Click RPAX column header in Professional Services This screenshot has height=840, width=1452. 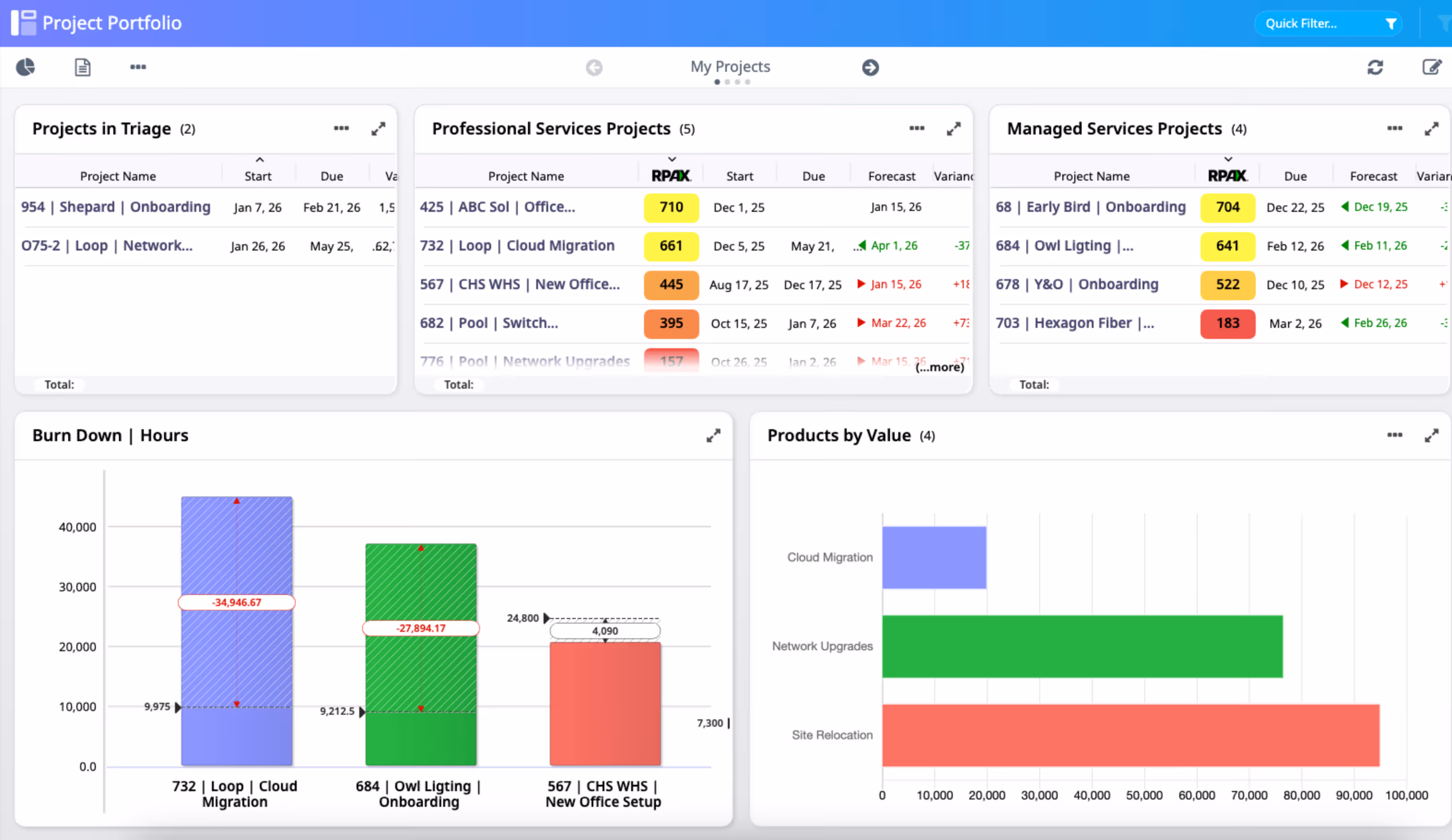point(671,176)
